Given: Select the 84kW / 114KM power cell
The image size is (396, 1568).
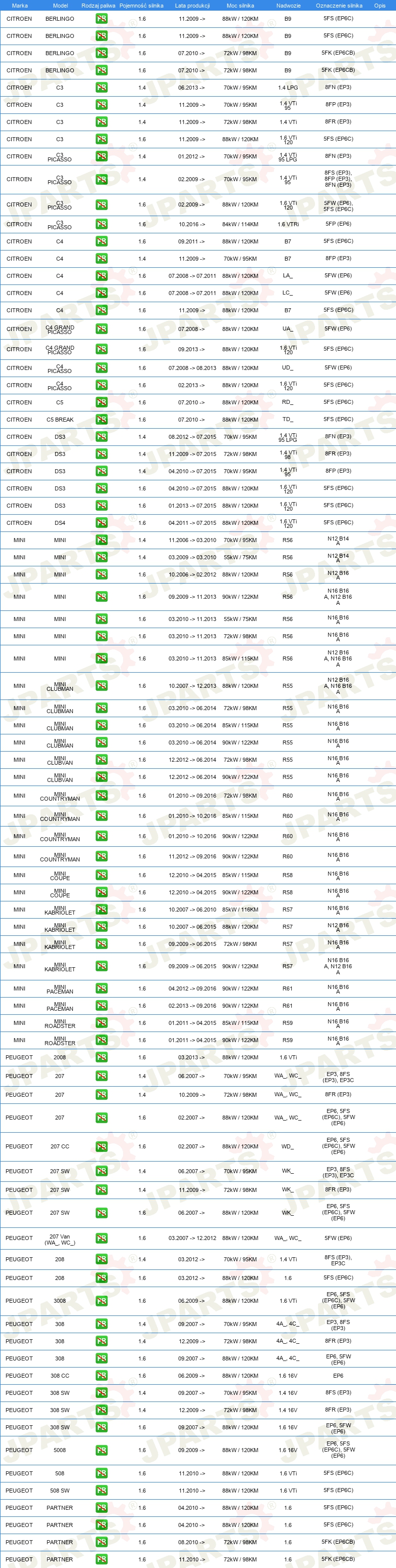Looking at the screenshot, I should (240, 225).
